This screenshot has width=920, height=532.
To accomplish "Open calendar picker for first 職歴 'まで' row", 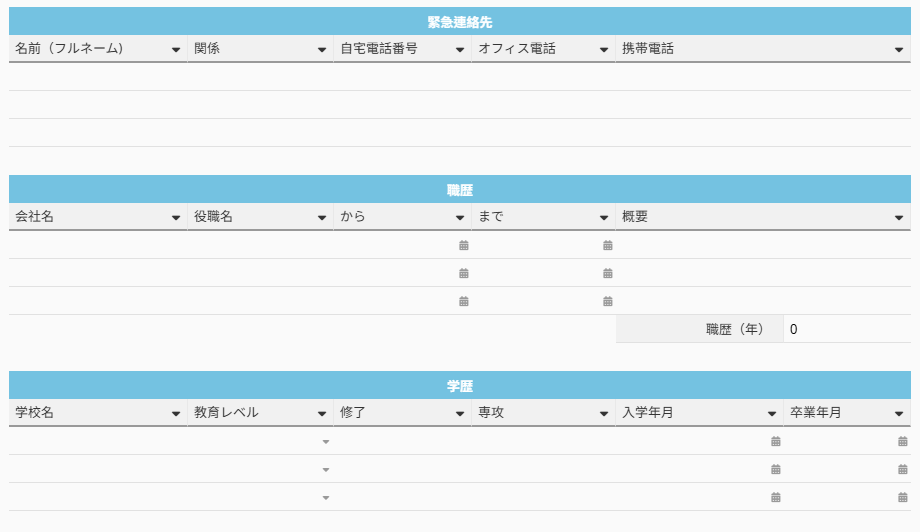I will pos(607,245).
